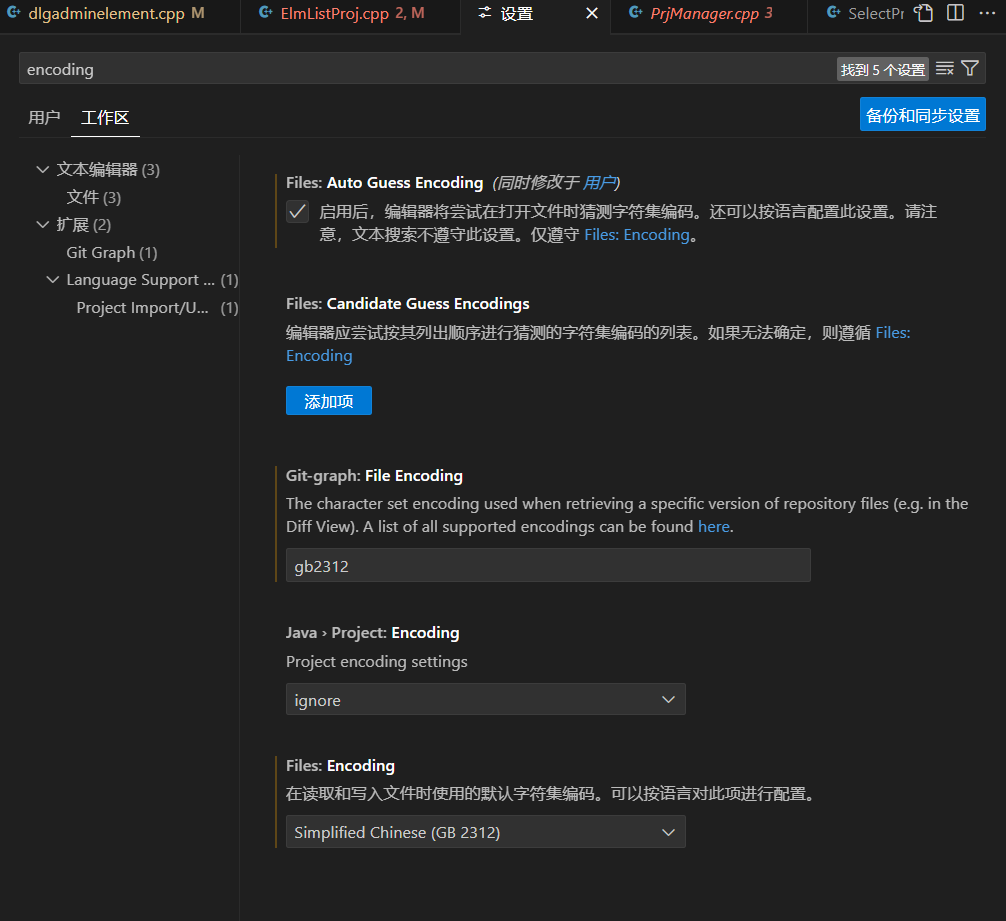
Task: Clear the settings search filter icon
Action: click(944, 68)
